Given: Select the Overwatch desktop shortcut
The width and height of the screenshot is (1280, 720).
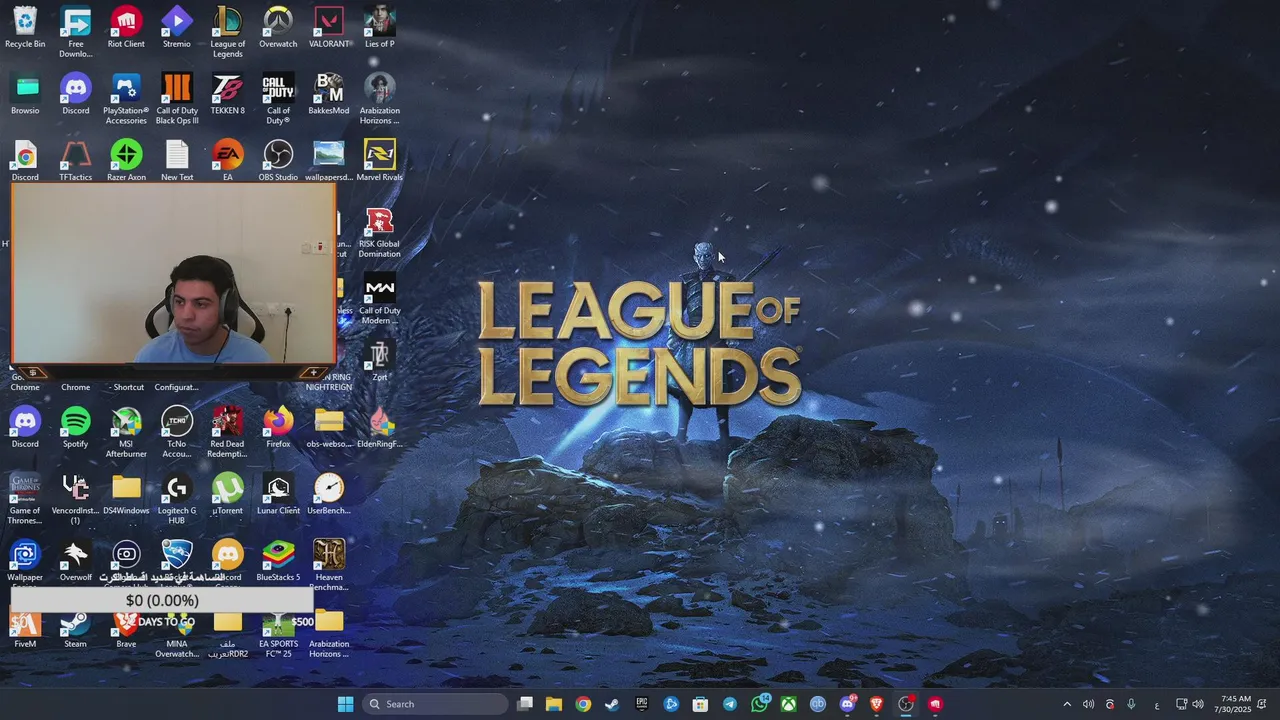Looking at the screenshot, I should click(278, 27).
